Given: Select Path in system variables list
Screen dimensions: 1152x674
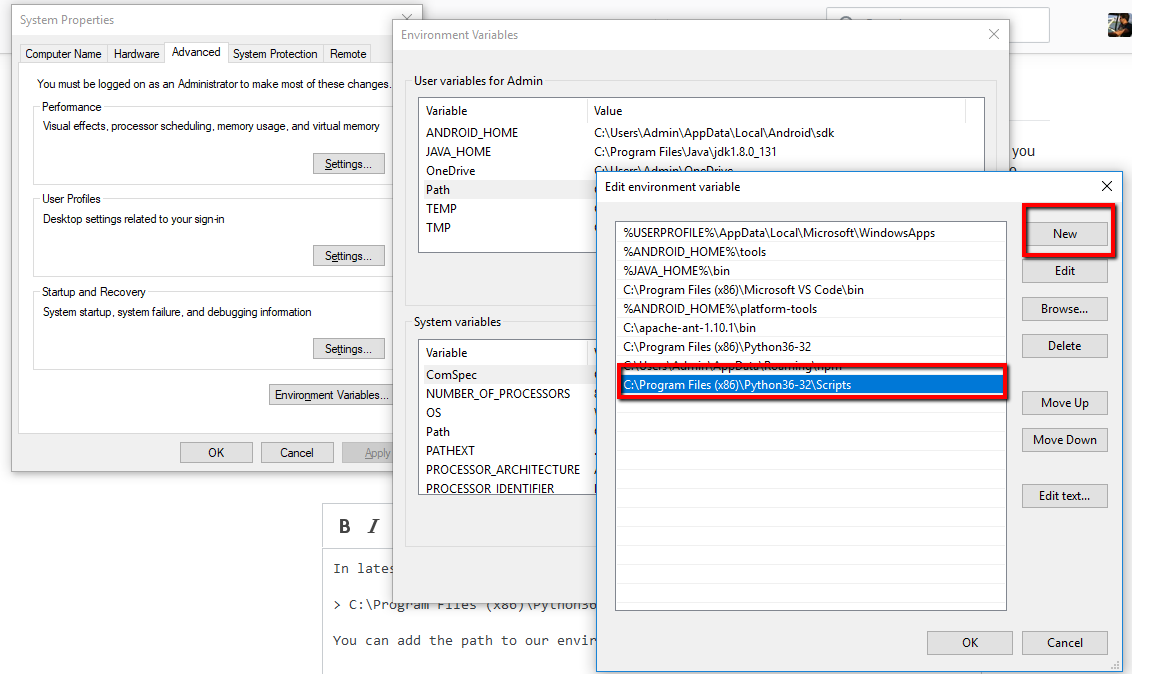Looking at the screenshot, I should click(x=509, y=432).
